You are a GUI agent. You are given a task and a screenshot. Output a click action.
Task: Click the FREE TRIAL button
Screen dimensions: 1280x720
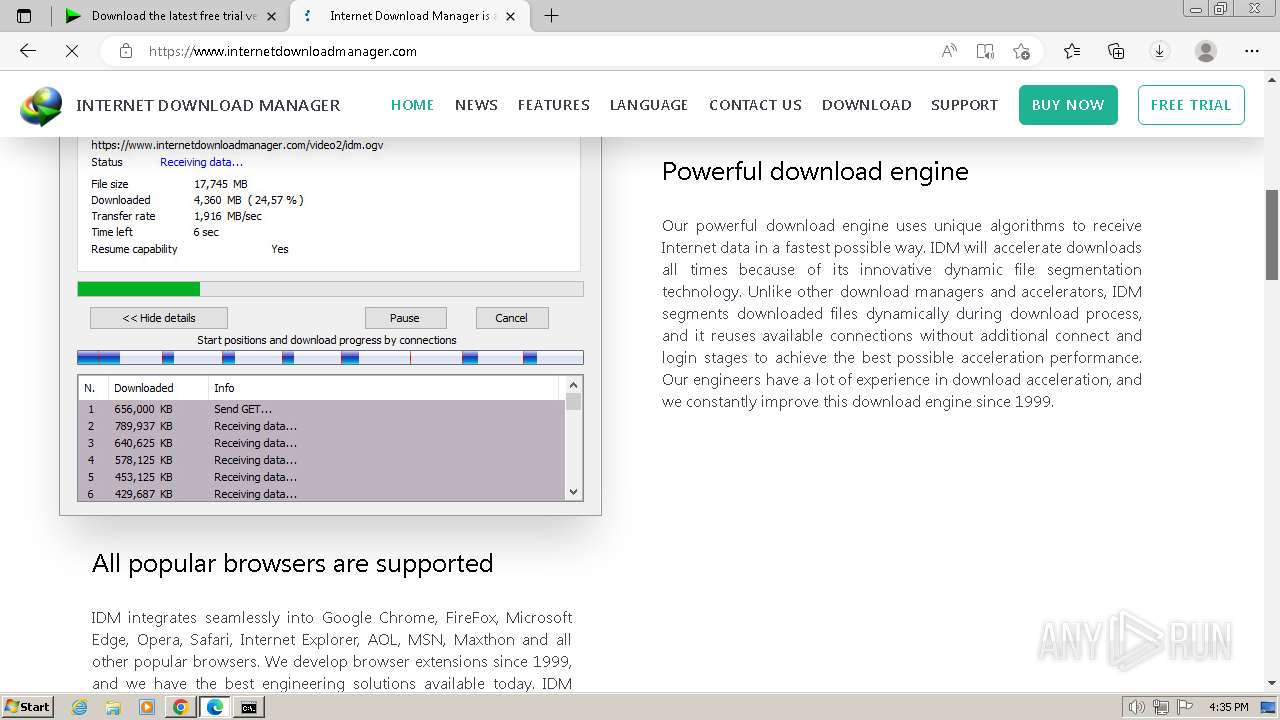click(1191, 105)
